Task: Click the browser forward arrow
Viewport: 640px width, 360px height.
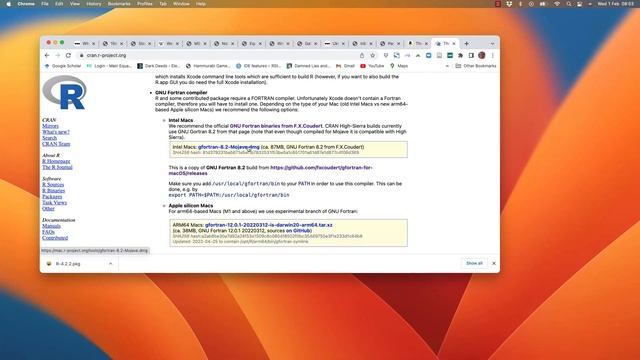Action: [58, 56]
